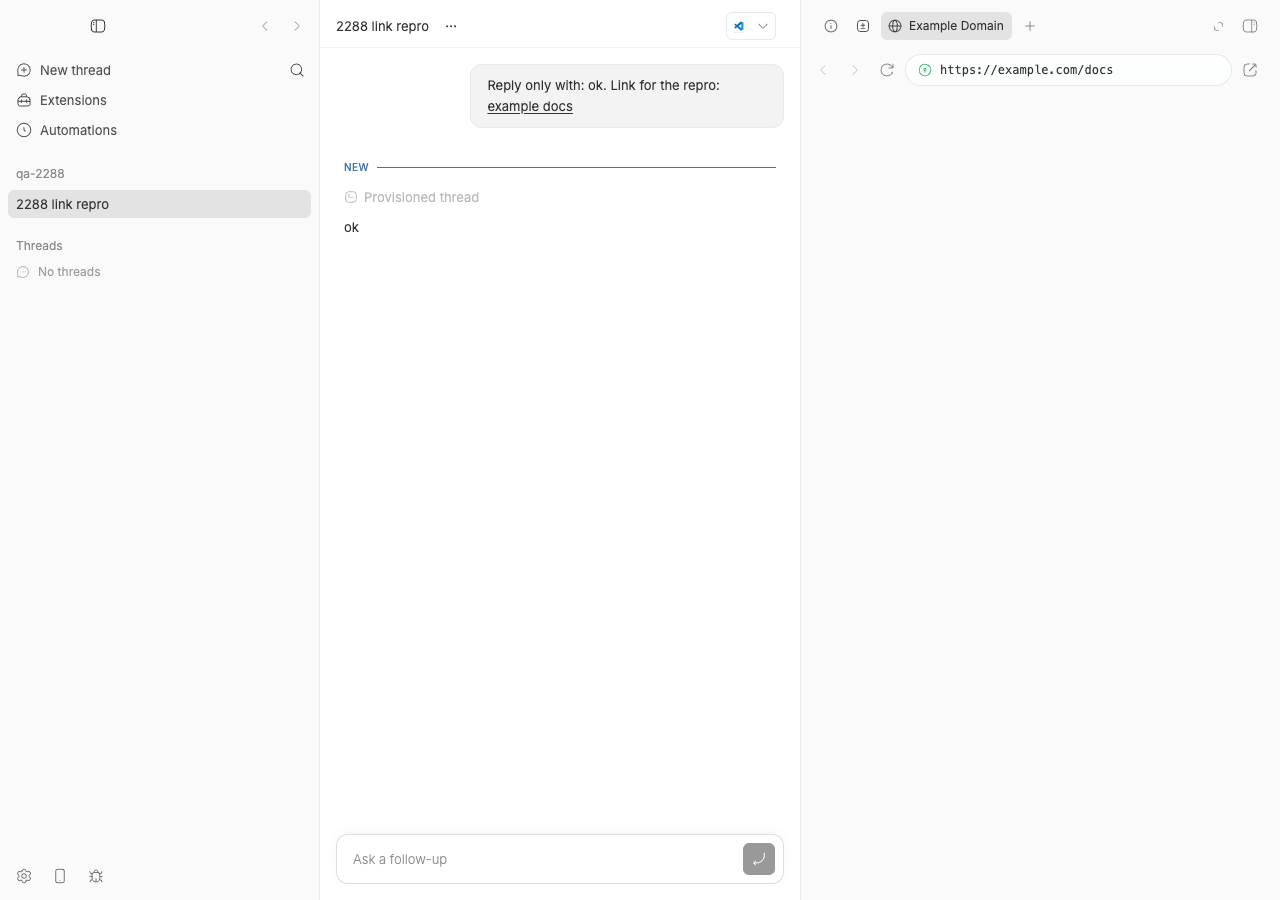Open the thread options ellipsis menu
The width and height of the screenshot is (1280, 900).
point(451,26)
